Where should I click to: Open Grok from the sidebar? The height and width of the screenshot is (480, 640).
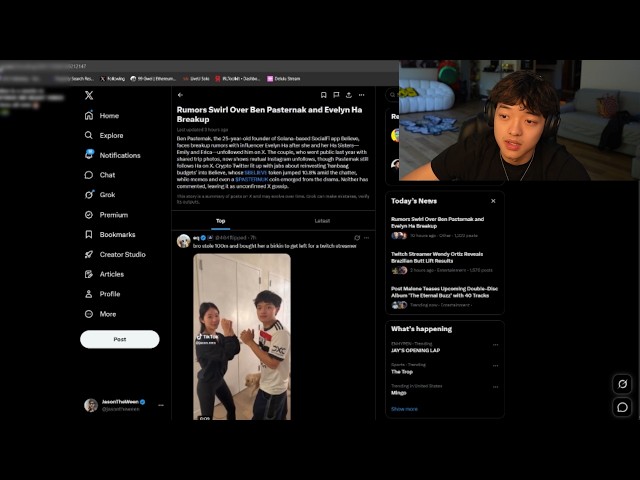pyautogui.click(x=100, y=195)
